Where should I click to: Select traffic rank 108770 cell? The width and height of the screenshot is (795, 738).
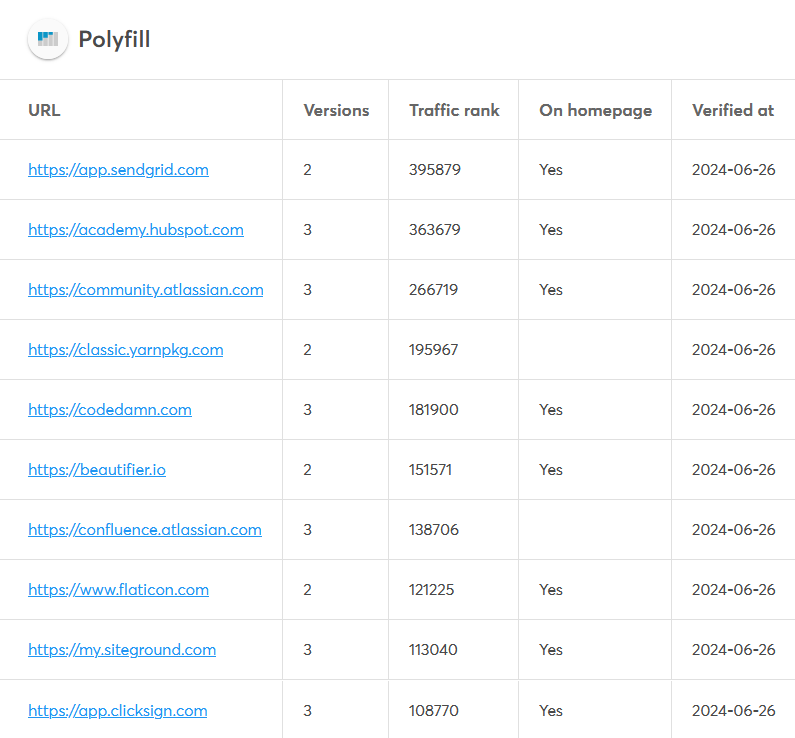[x=434, y=711]
